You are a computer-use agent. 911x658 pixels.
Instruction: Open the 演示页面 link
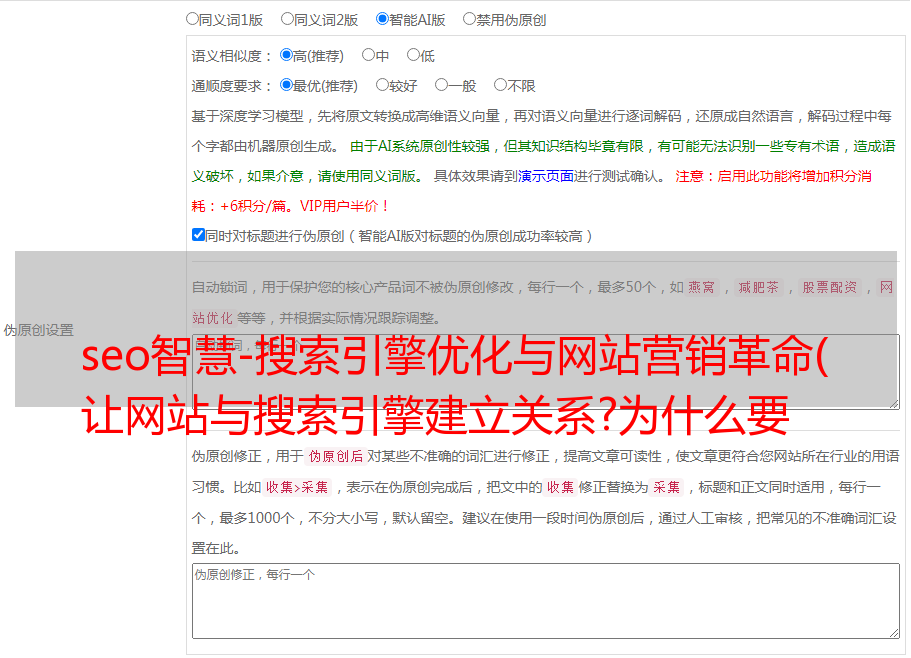pyautogui.click(x=546, y=176)
